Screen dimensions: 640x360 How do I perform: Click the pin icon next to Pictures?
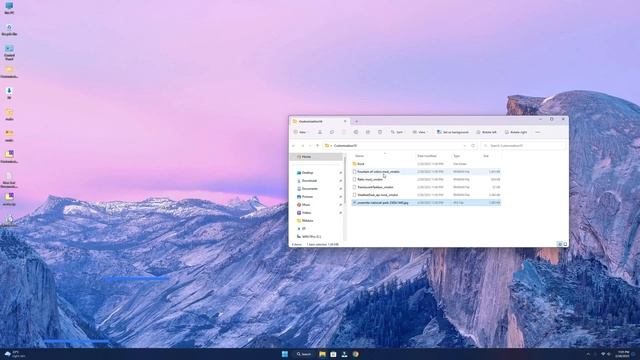pyautogui.click(x=340, y=197)
